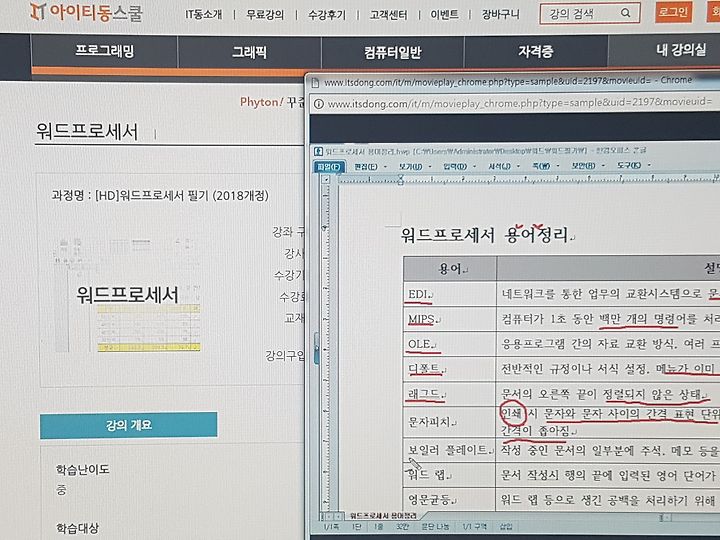This screenshot has width=720, height=540.
Task: Click the 워드 랩 table cell
Action: (x=450, y=474)
